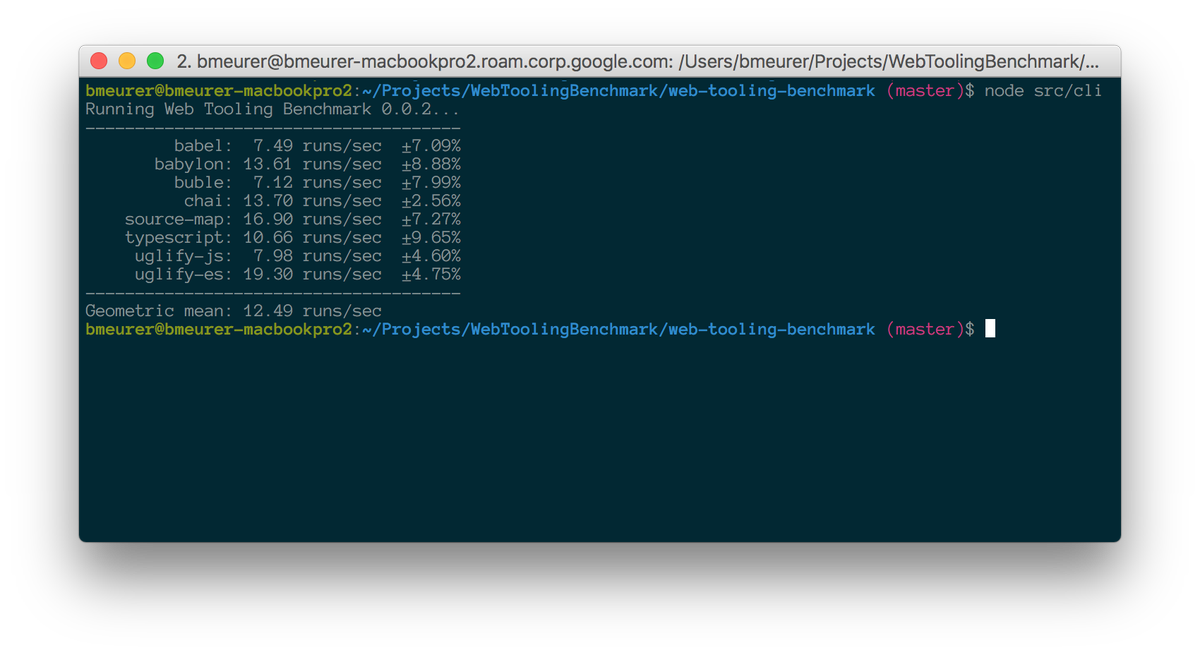Click 'bmeurer@bmeurer-macbookpro2' on the bottom prompt
The width and height of the screenshot is (1200, 655).
click(218, 329)
